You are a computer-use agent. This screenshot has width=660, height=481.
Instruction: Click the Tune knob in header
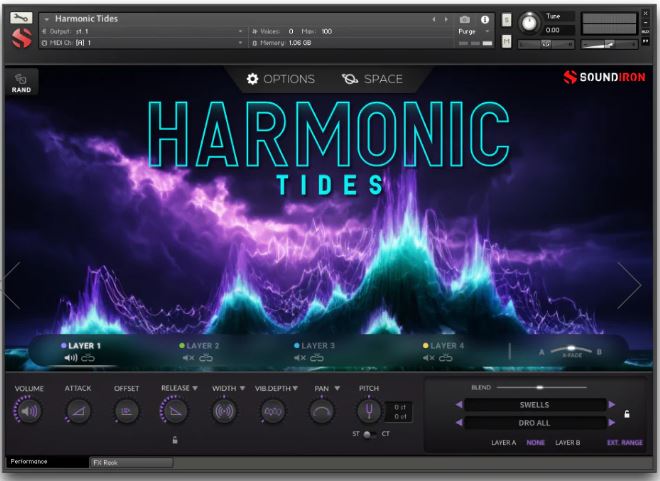click(529, 23)
